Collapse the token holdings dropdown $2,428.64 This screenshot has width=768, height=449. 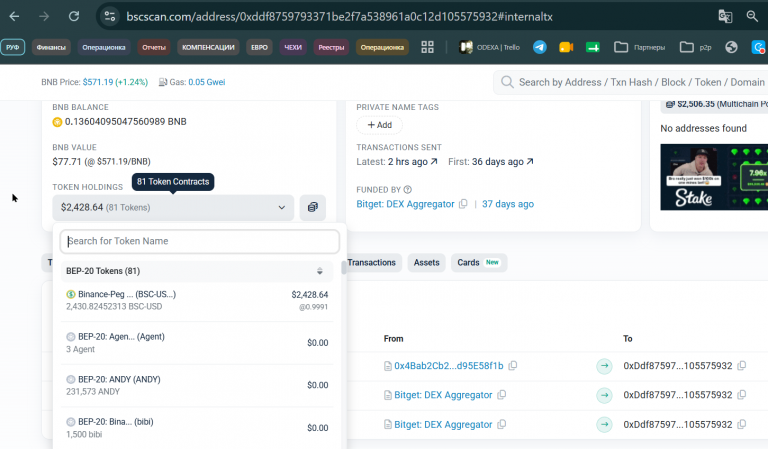pos(173,208)
